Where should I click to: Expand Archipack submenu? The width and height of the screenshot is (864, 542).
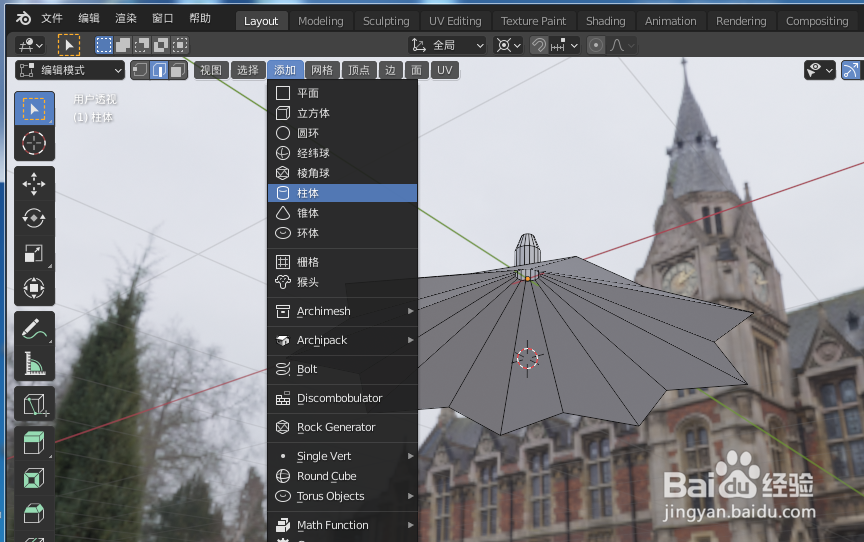pyautogui.click(x=342, y=340)
